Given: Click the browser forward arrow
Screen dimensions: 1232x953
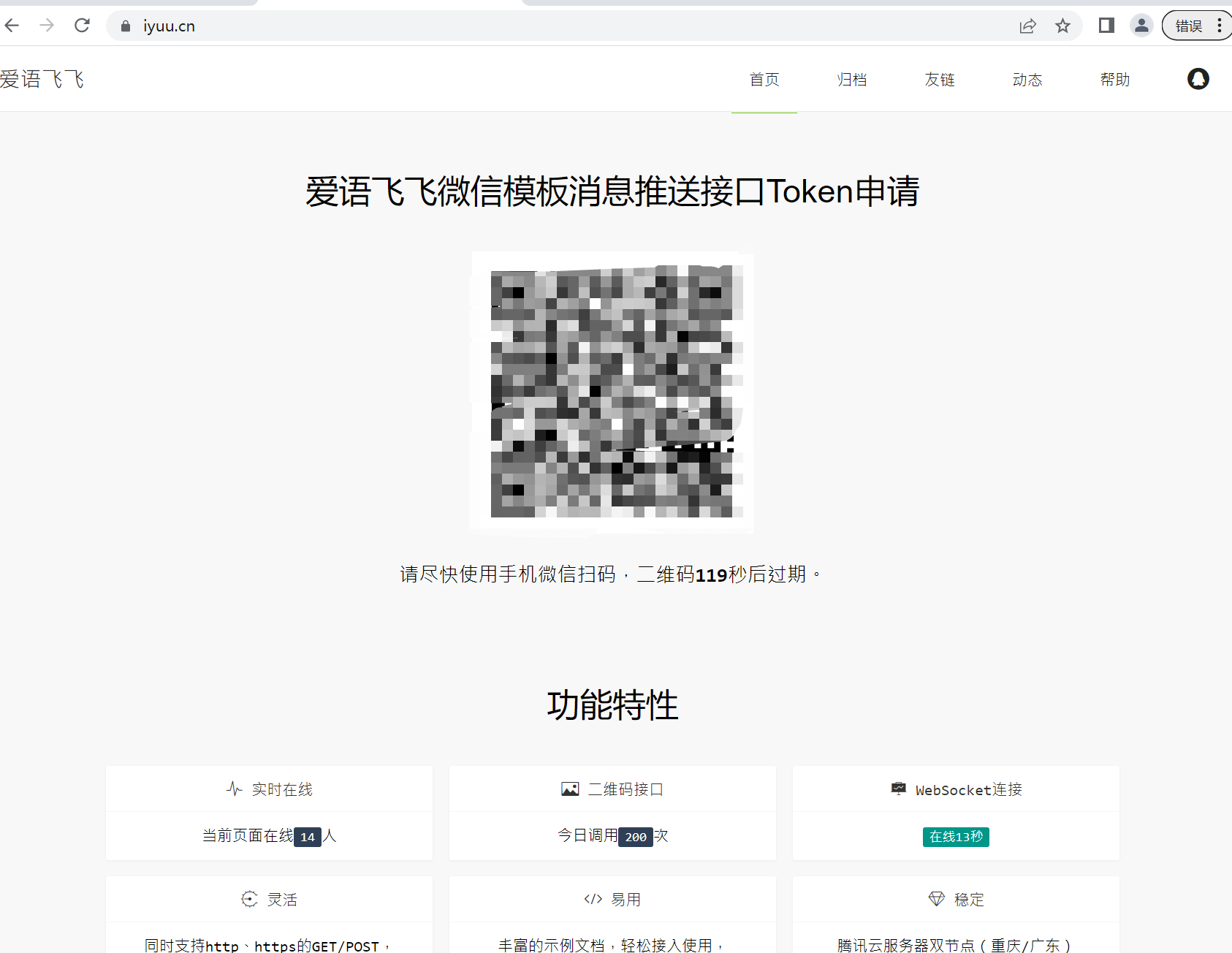Looking at the screenshot, I should click(47, 26).
